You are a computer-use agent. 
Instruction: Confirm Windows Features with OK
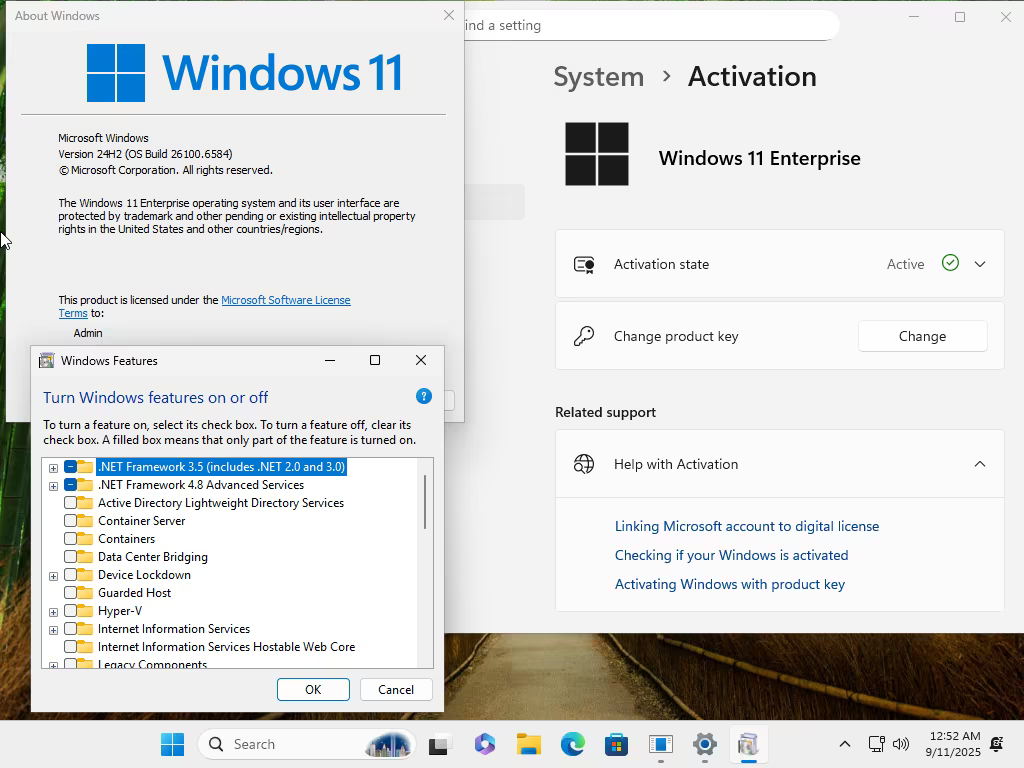pos(313,690)
